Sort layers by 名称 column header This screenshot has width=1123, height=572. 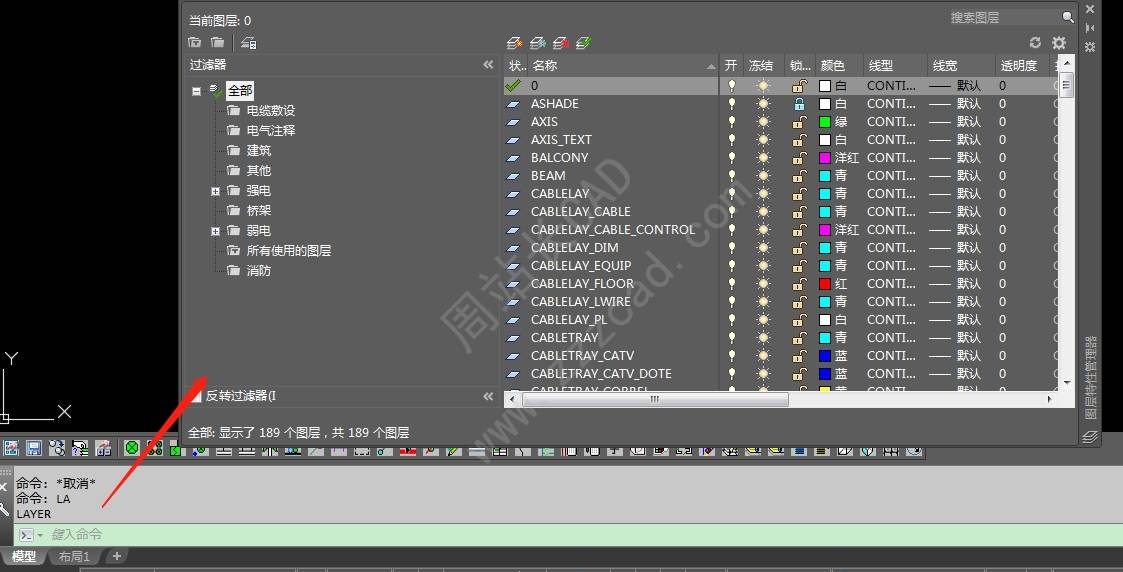tap(620, 66)
